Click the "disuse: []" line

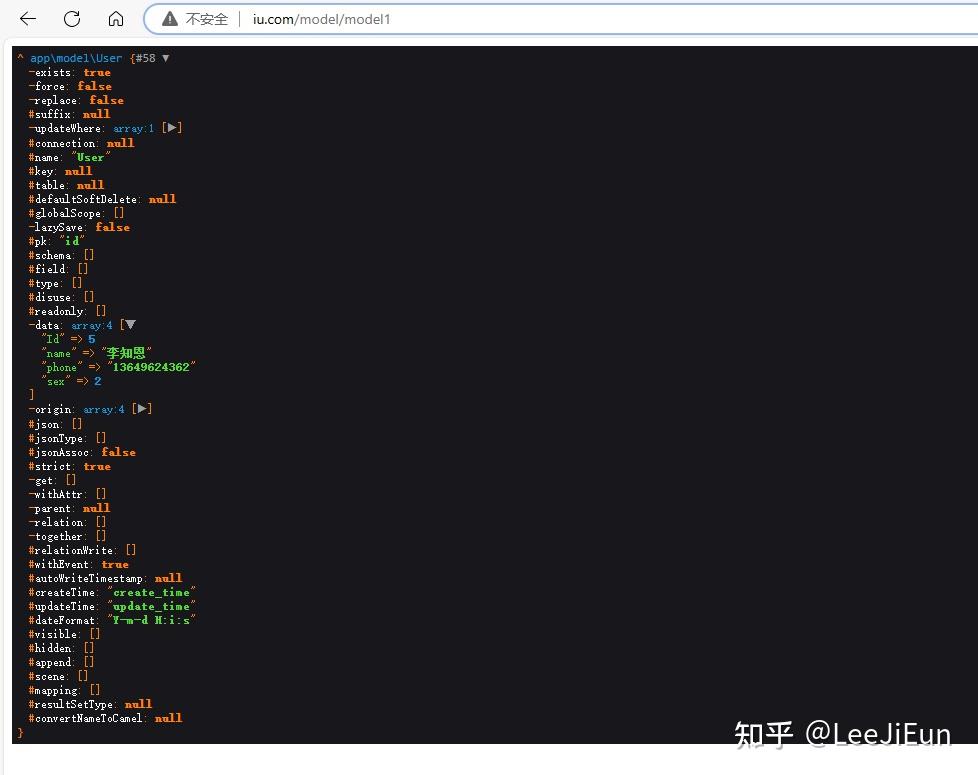coord(61,297)
